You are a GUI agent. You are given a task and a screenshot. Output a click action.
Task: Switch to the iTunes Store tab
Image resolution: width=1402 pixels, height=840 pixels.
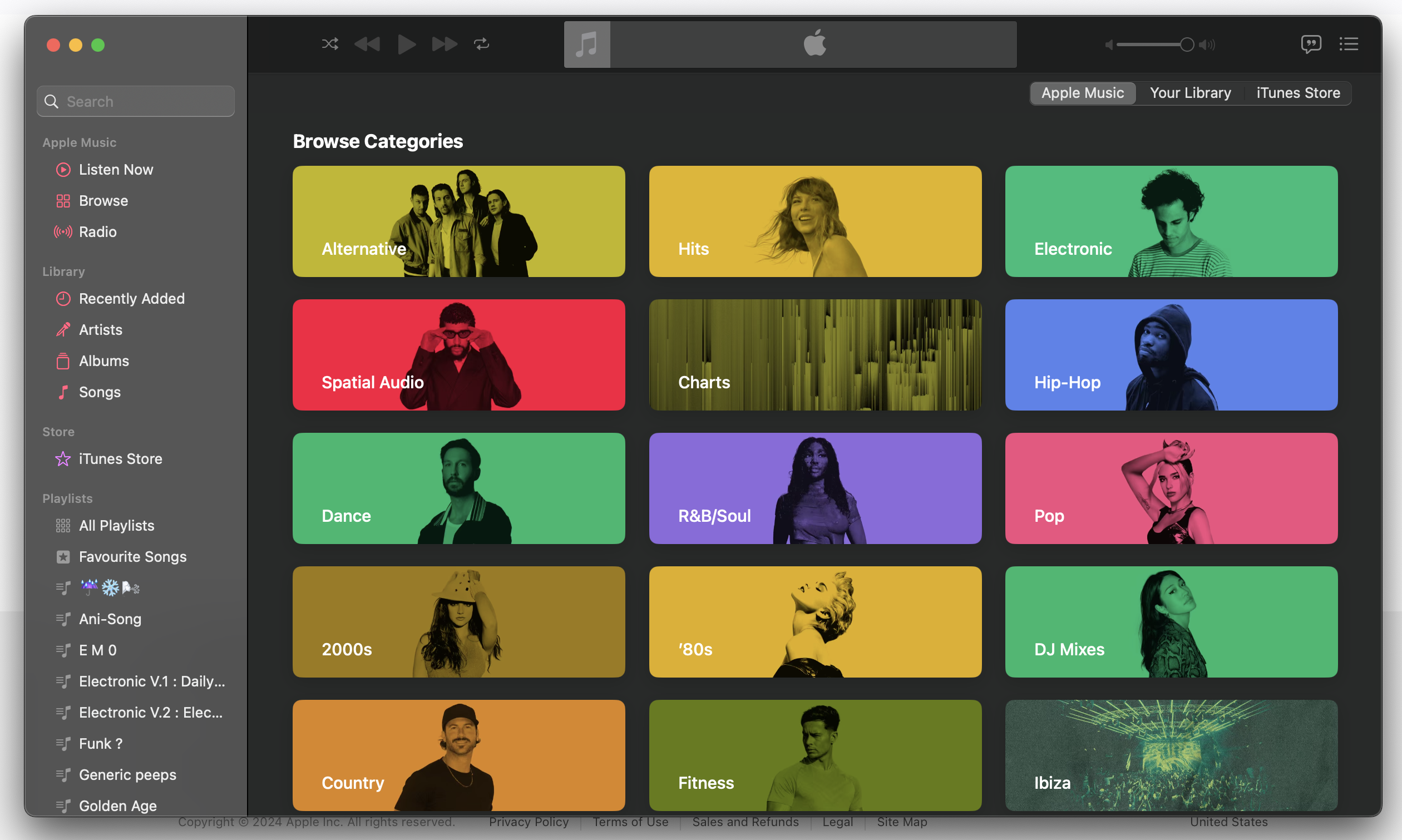pyautogui.click(x=1298, y=93)
